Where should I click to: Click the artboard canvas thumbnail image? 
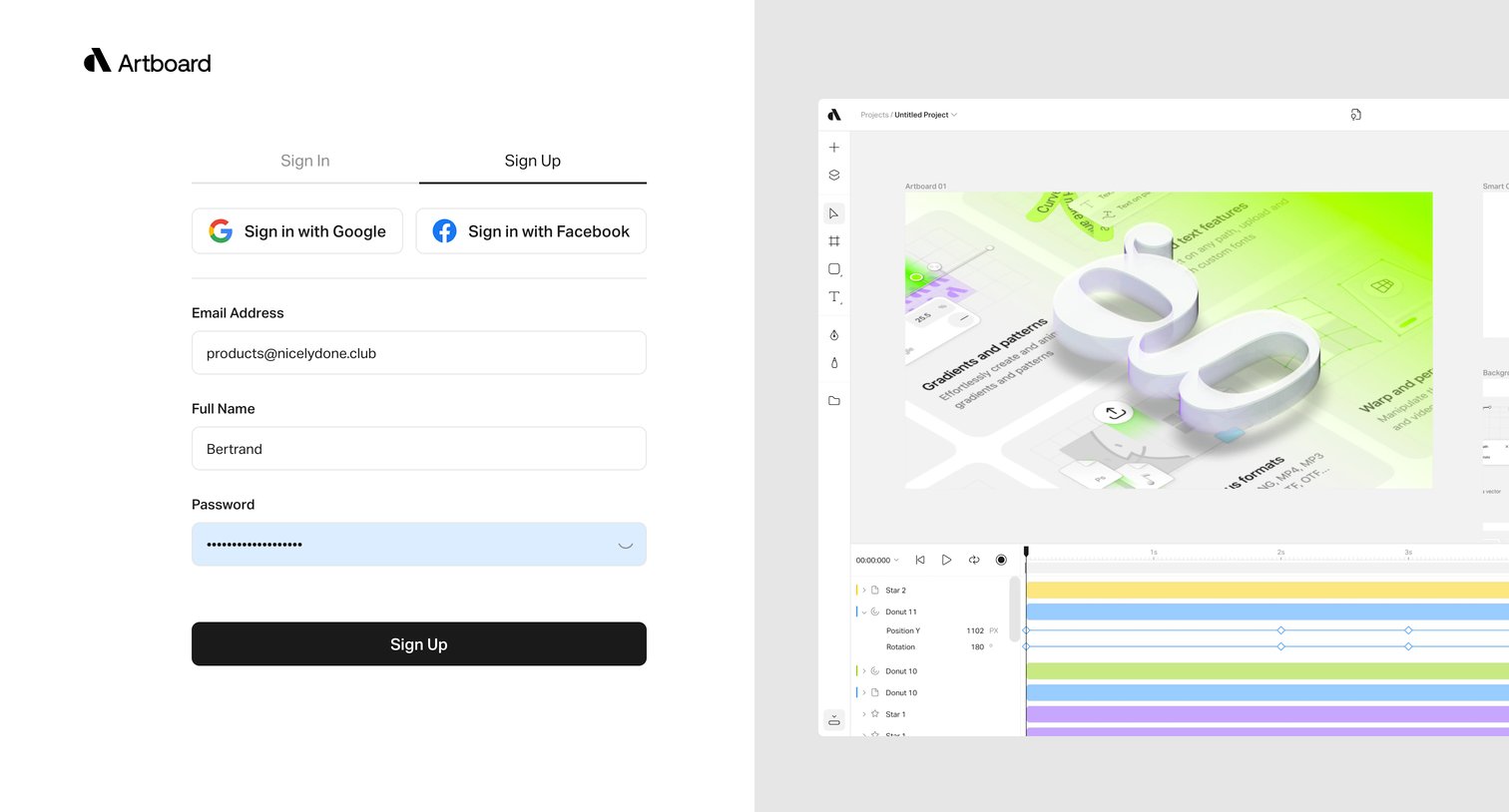coord(1169,340)
